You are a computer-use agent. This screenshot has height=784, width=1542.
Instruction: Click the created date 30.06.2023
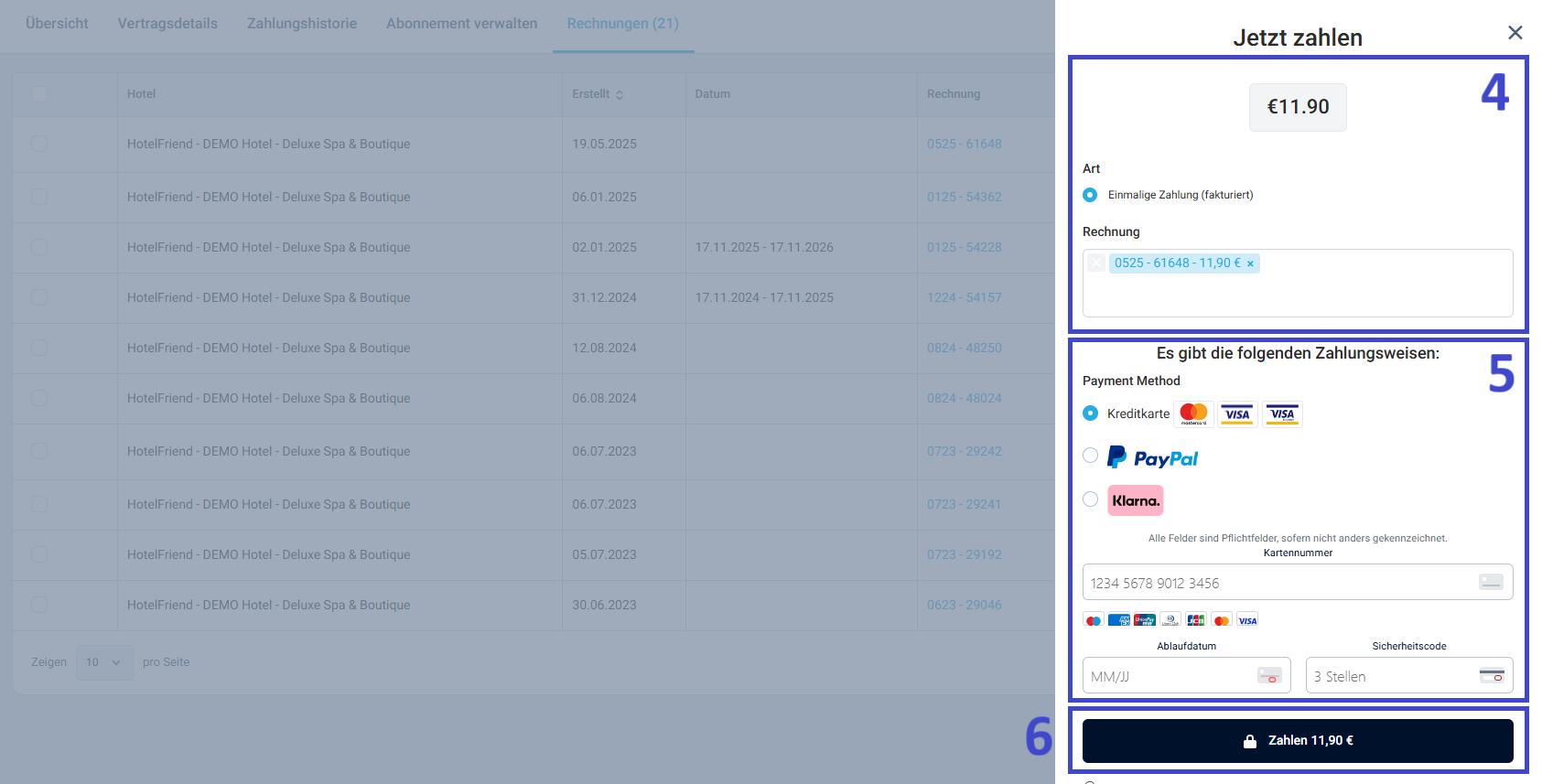(x=604, y=605)
